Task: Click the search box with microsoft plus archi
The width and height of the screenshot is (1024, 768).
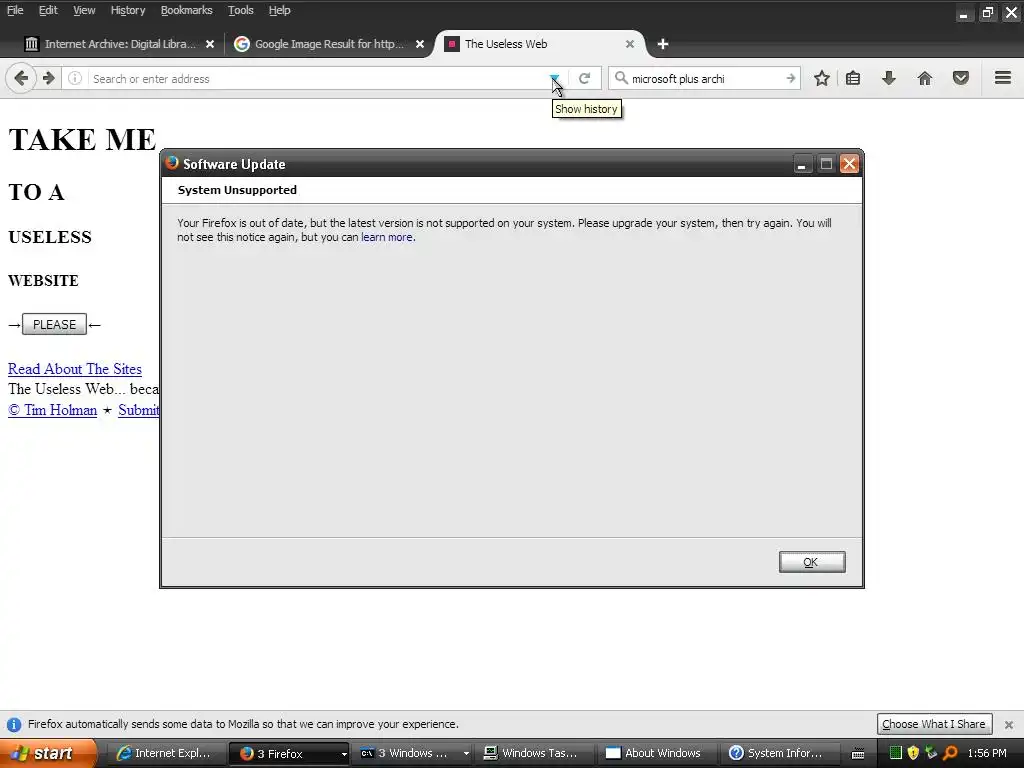Action: [x=705, y=78]
